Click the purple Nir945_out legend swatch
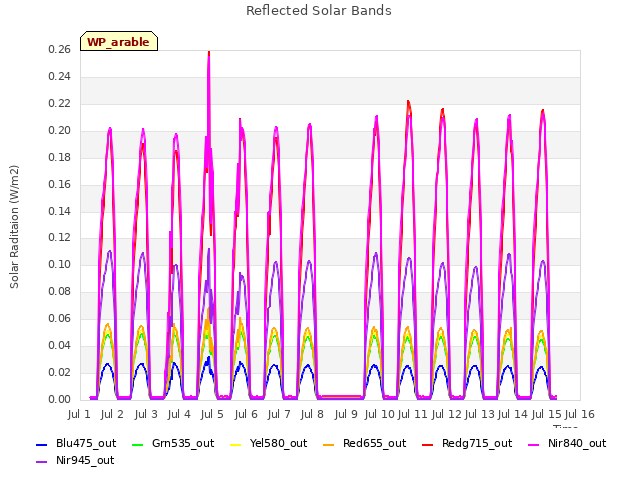The width and height of the screenshot is (640, 480). (x=42, y=462)
